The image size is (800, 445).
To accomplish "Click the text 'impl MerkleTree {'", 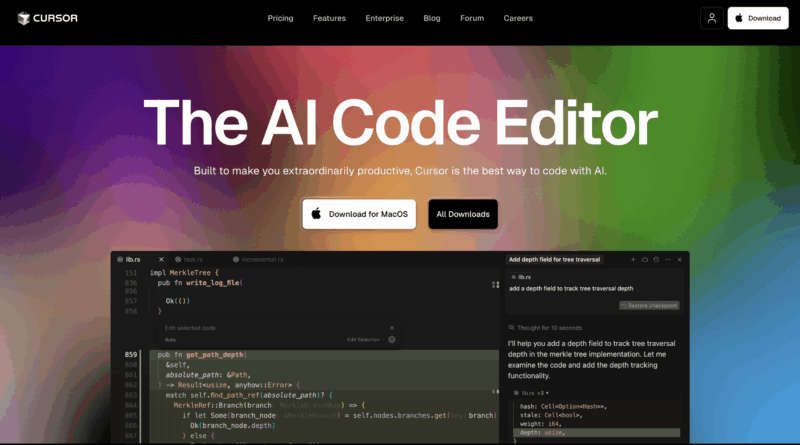I will tap(184, 273).
